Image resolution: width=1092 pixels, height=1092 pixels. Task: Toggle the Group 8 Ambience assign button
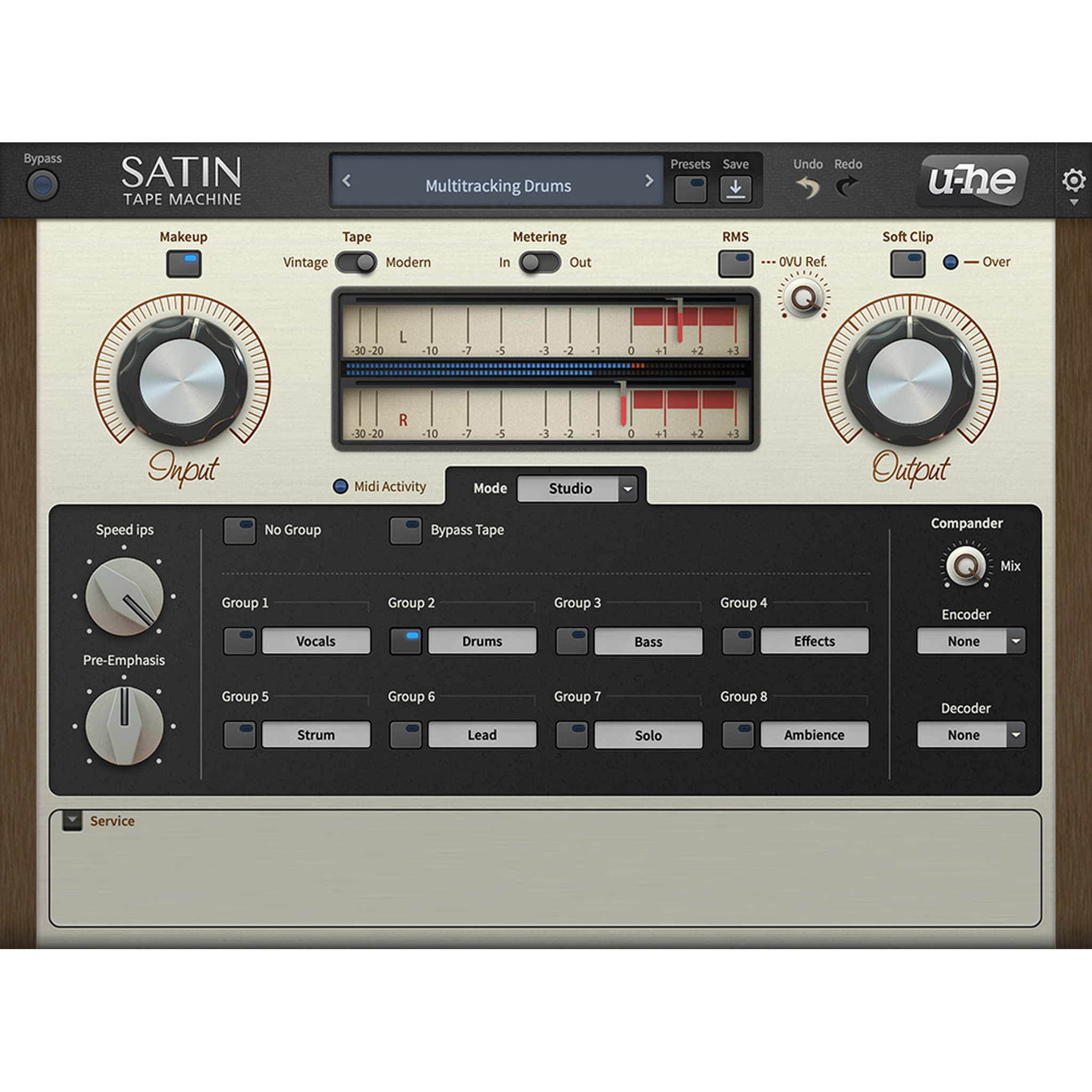pos(737,735)
